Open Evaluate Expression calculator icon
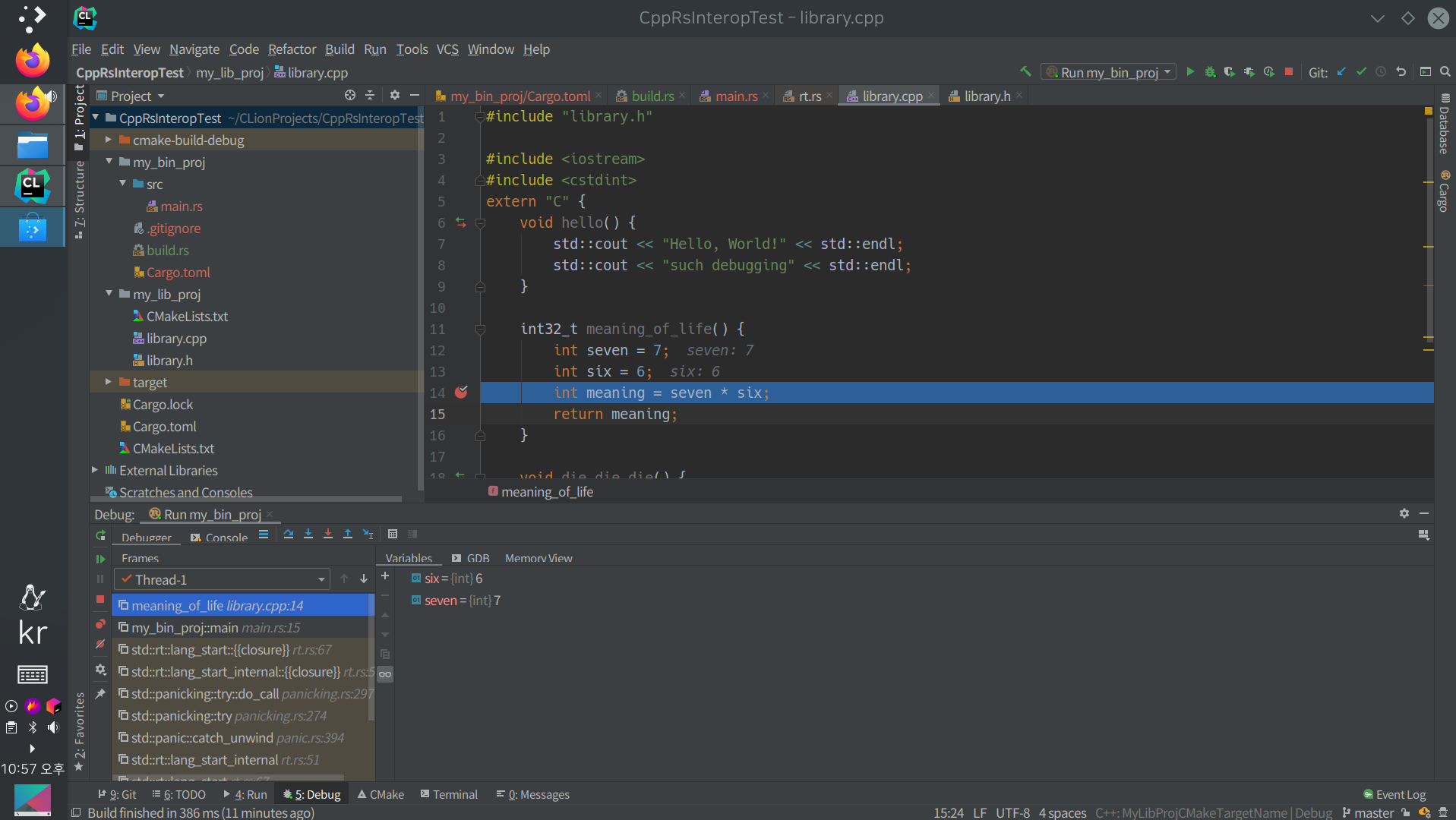 393,534
